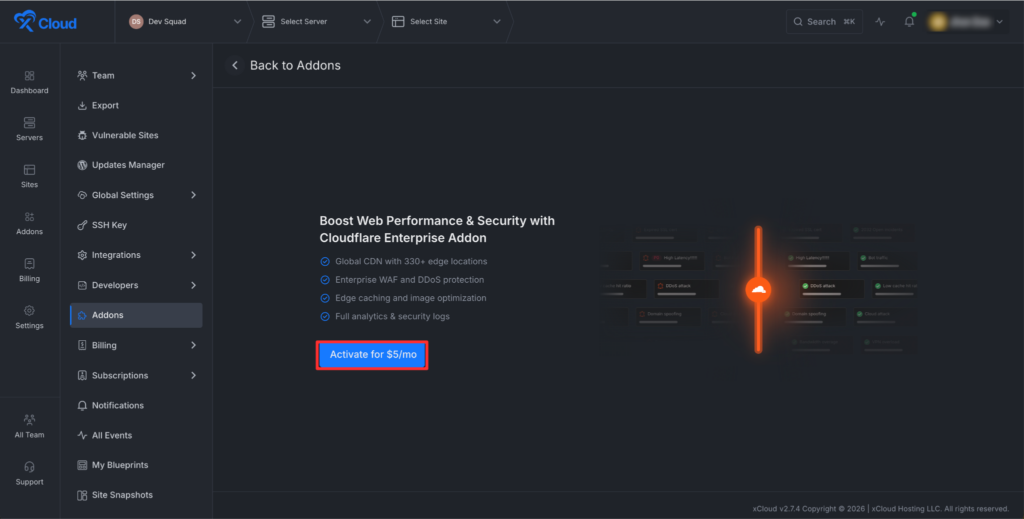This screenshot has height=519, width=1024.
Task: Open Site Snapshots menu item
Action: 136,495
